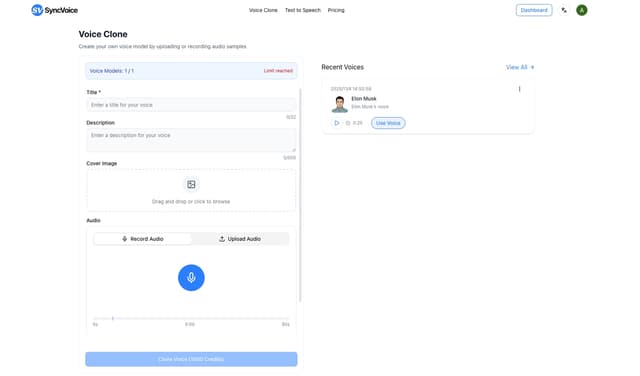Click the audio duration slider track
Viewport: 640px width, 376px height.
(191, 318)
